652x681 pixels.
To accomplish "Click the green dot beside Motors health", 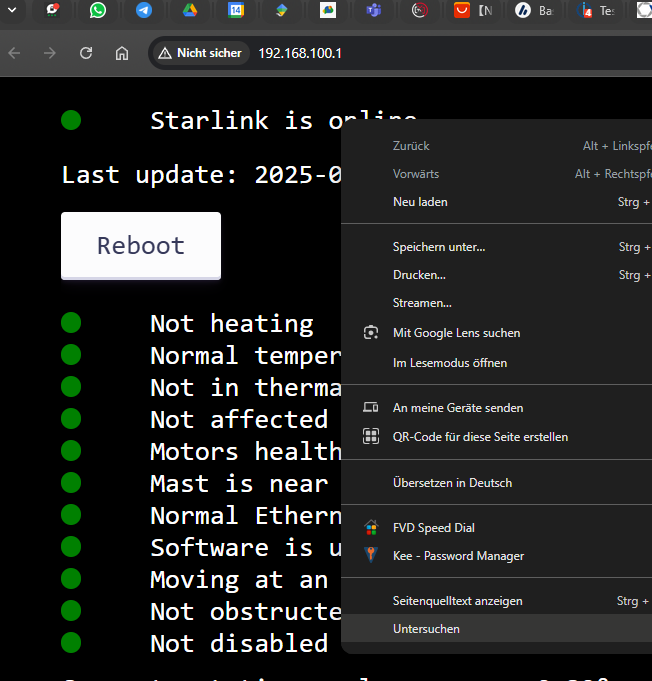I will 71,450.
